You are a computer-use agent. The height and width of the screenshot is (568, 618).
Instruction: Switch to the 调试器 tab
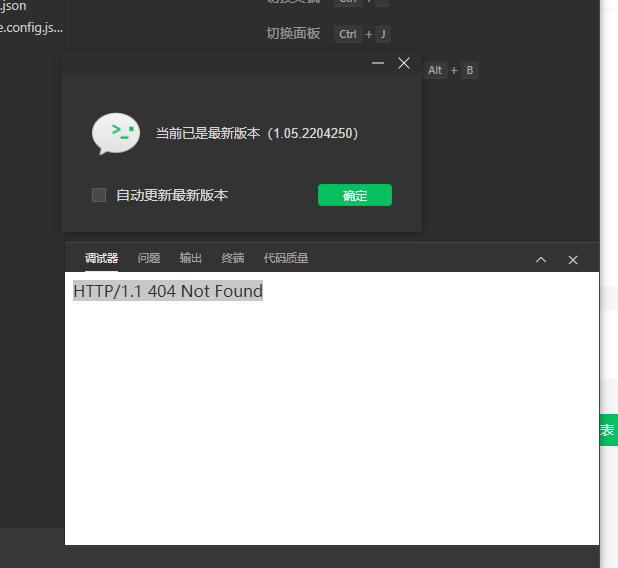(101, 258)
